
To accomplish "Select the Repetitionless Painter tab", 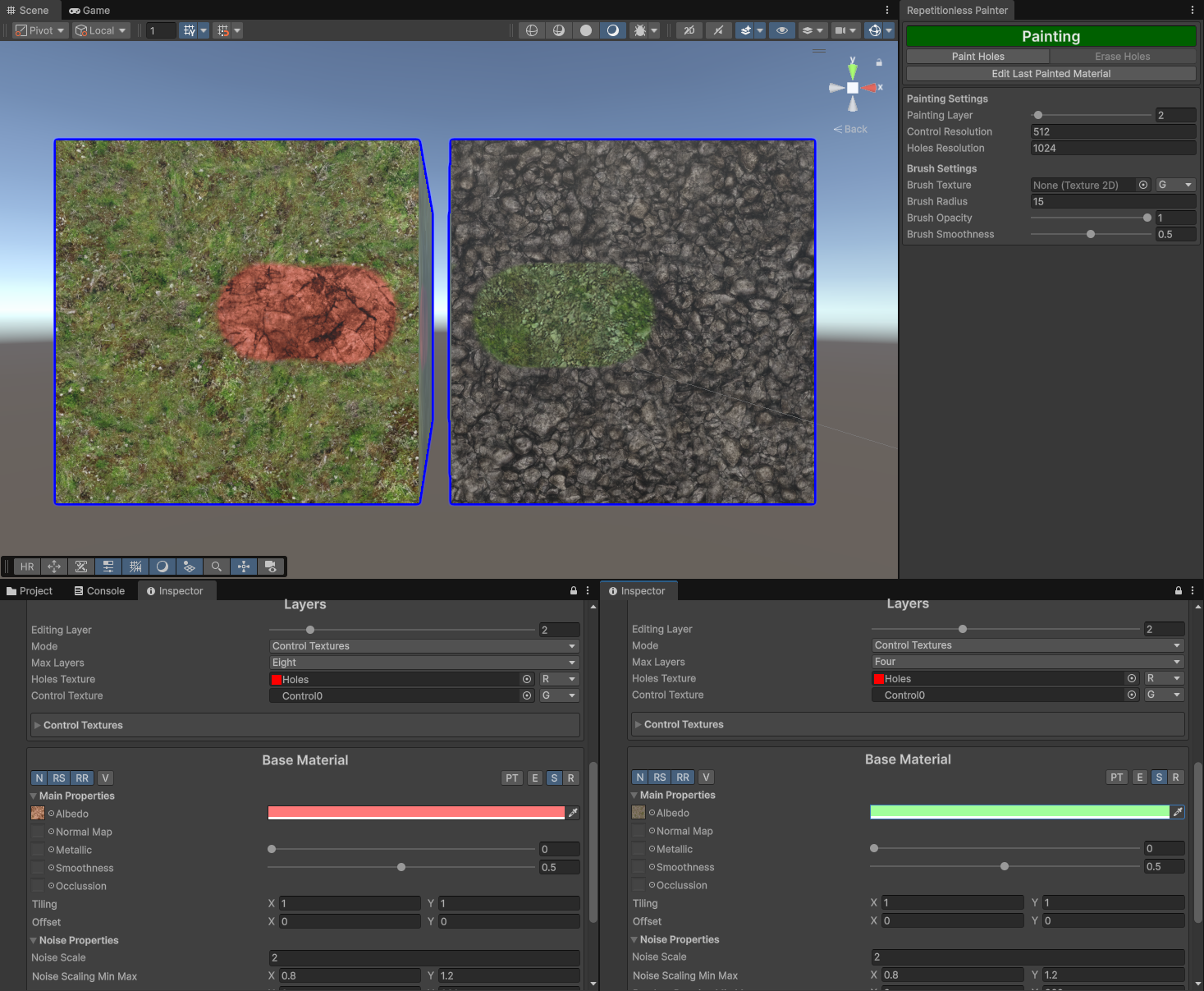I will [x=957, y=11].
